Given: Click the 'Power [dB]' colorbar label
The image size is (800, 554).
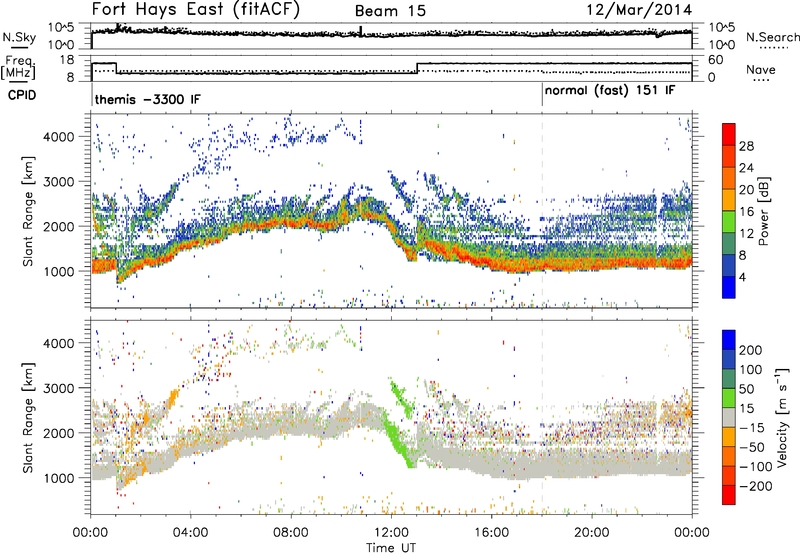Looking at the screenshot, I should [764, 211].
